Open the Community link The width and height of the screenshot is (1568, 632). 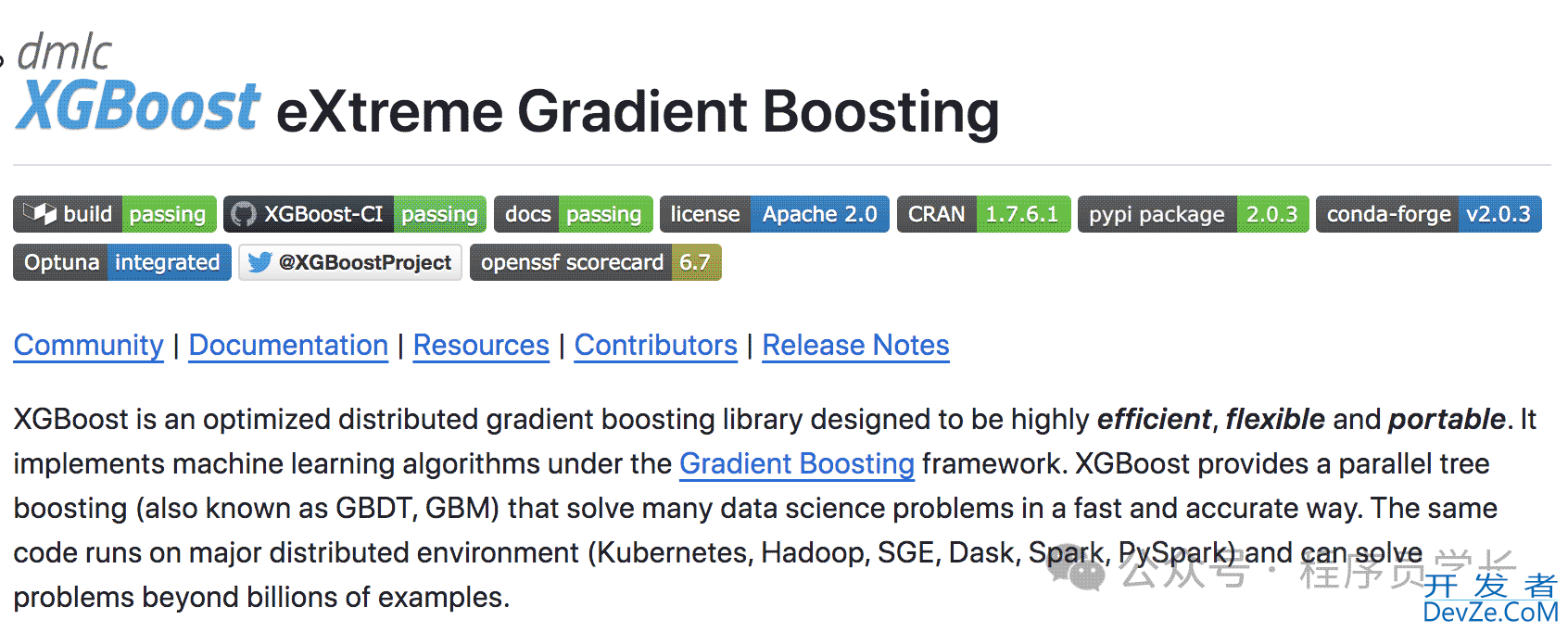[x=89, y=345]
